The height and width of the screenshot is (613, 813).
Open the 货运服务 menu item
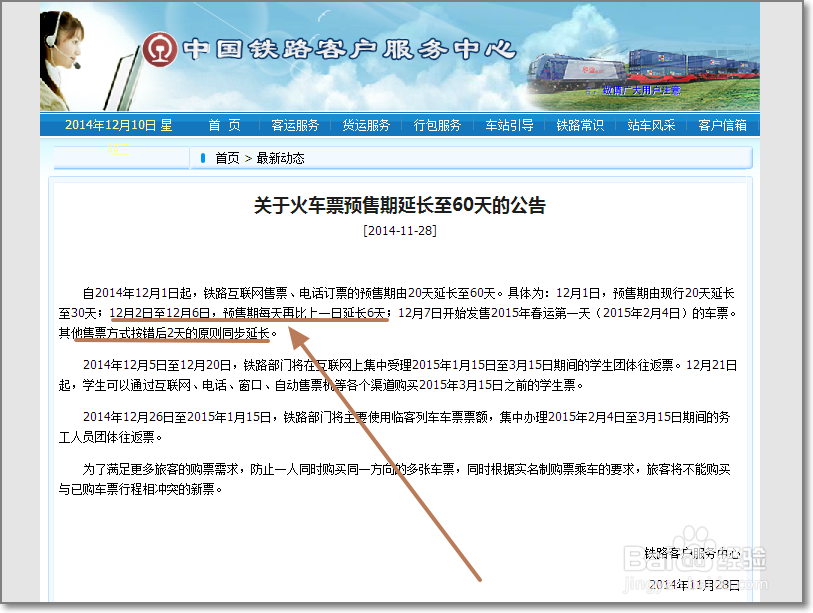pos(366,125)
